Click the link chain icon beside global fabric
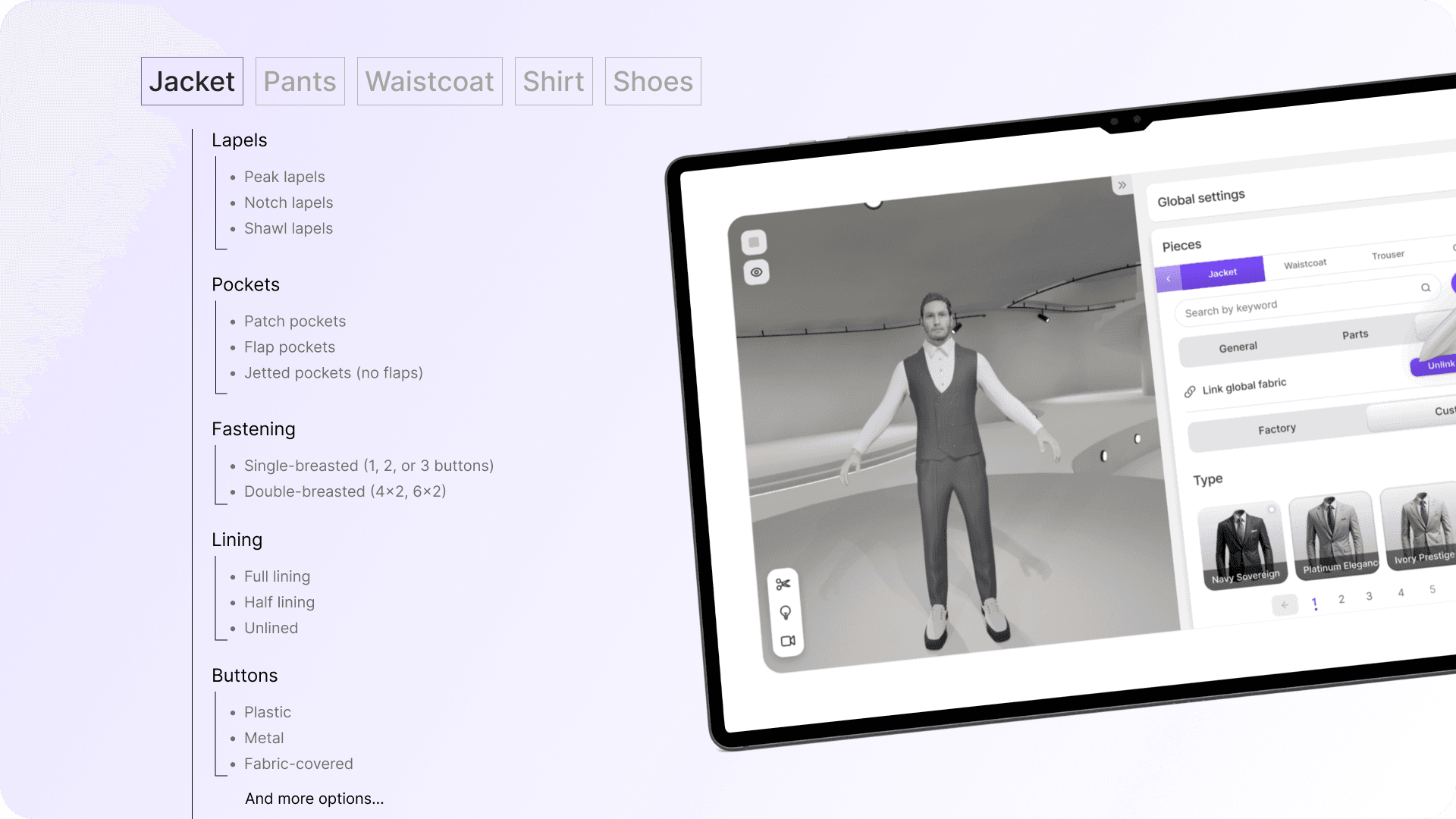The image size is (1456, 819). [1190, 391]
